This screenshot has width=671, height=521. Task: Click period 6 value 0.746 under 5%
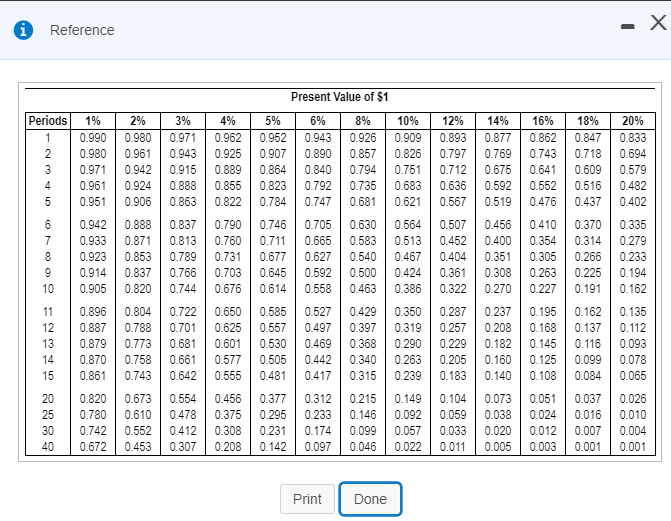coord(273,225)
